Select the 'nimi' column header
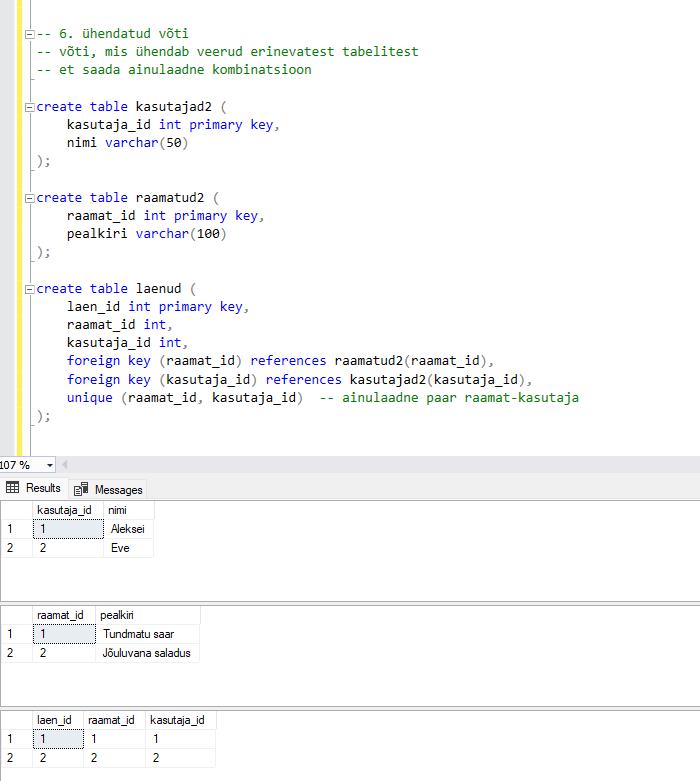700x781 pixels. (x=119, y=510)
